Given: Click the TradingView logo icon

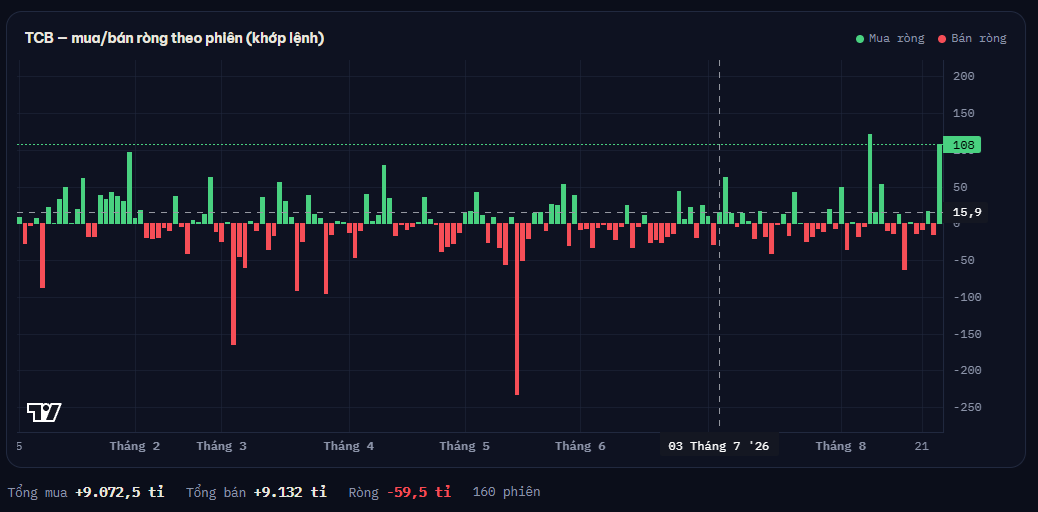Looking at the screenshot, I should pos(44,412).
